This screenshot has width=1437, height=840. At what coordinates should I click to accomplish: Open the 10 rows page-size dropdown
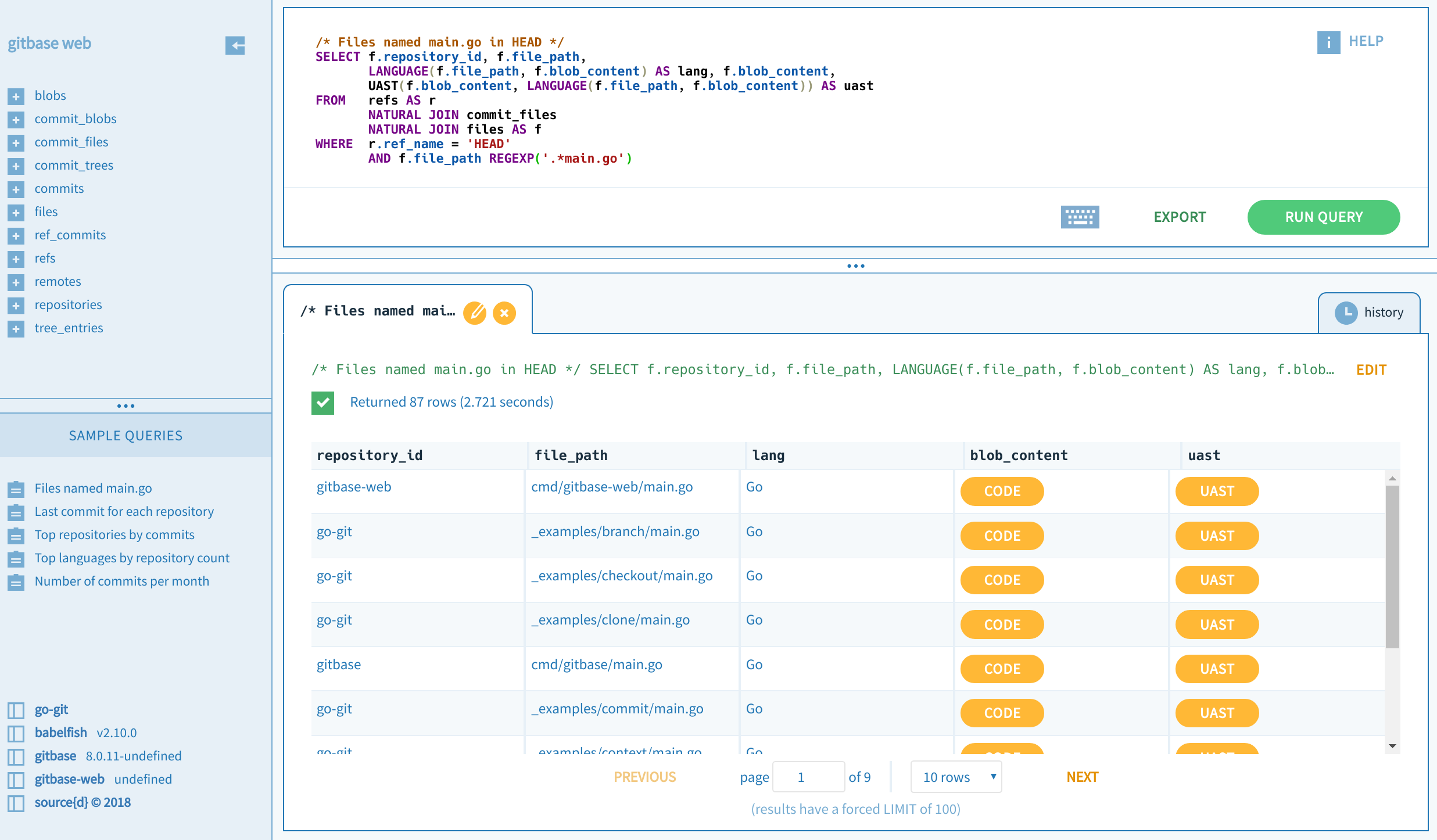coord(956,777)
